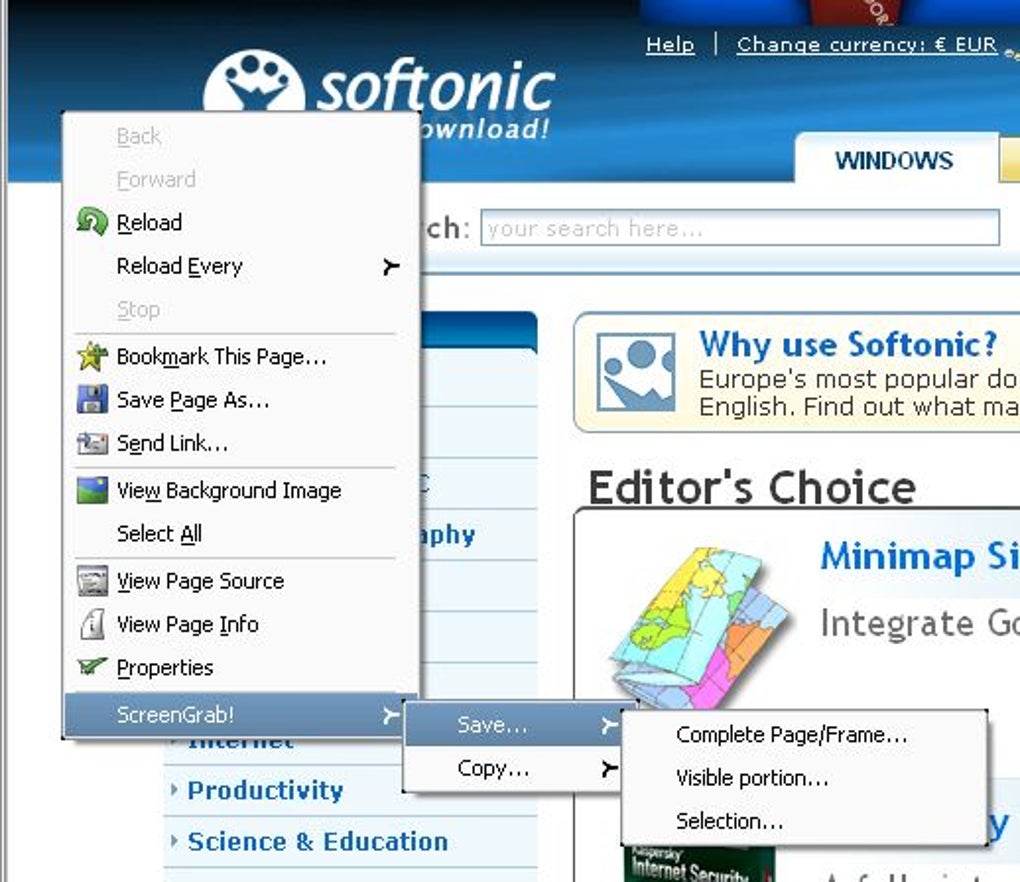The height and width of the screenshot is (882, 1020).
Task: Click the View Page Source icon
Action: point(92,580)
